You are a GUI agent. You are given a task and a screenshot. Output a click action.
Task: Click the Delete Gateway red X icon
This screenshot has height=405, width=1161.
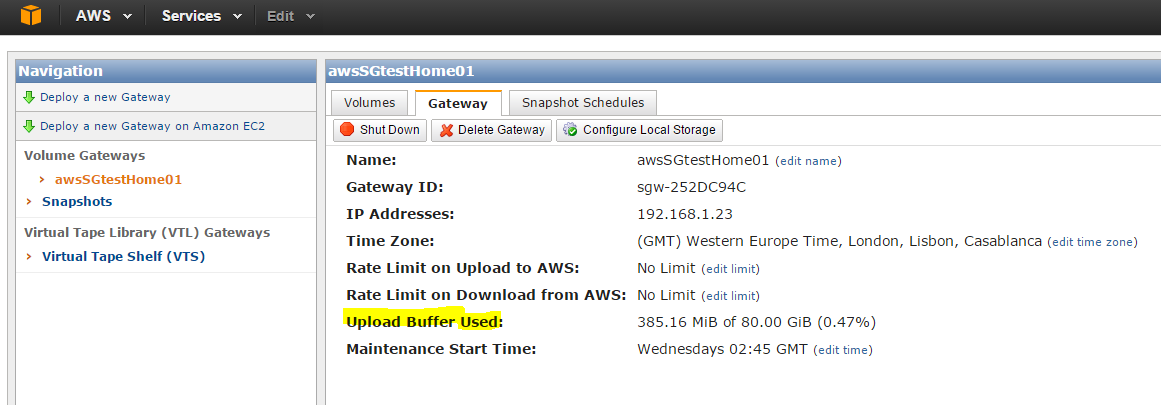tap(446, 130)
